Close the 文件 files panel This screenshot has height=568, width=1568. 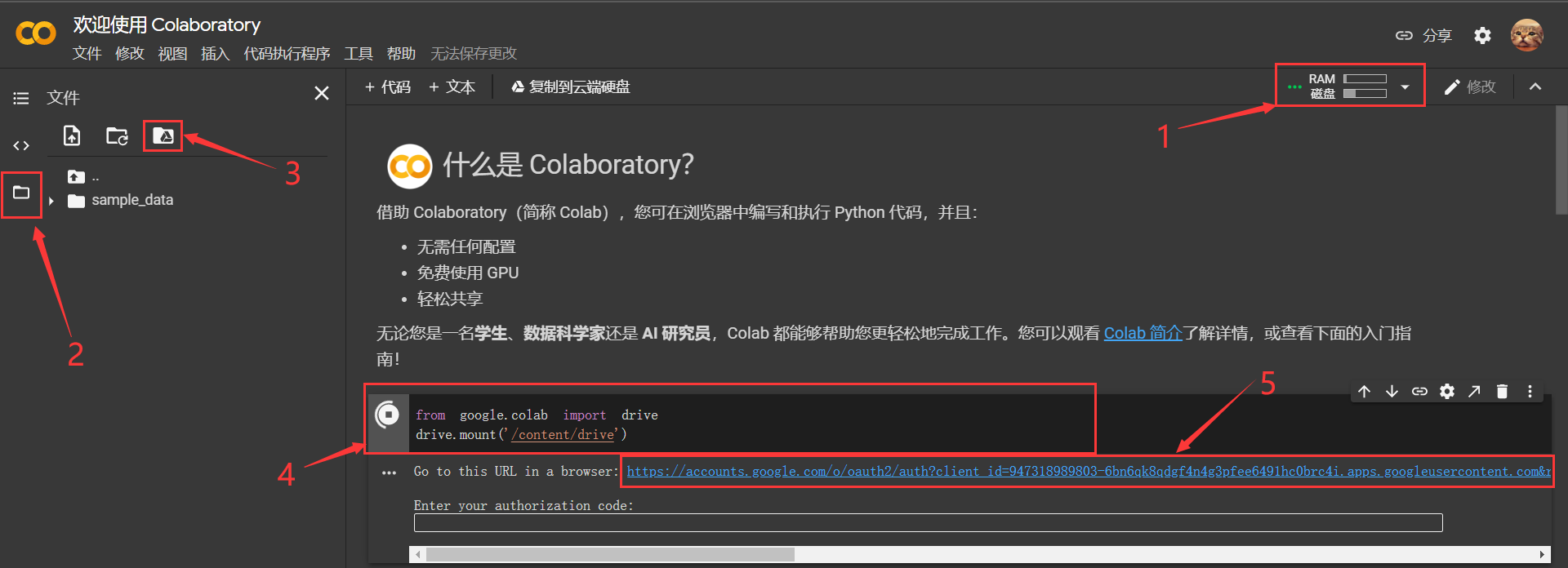click(x=322, y=93)
